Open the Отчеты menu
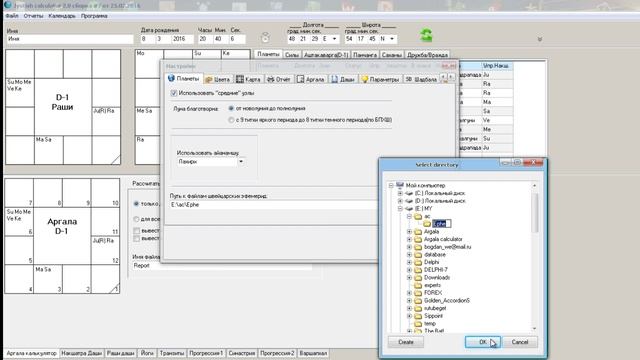Viewport: 640px width, 360px height. (x=33, y=16)
